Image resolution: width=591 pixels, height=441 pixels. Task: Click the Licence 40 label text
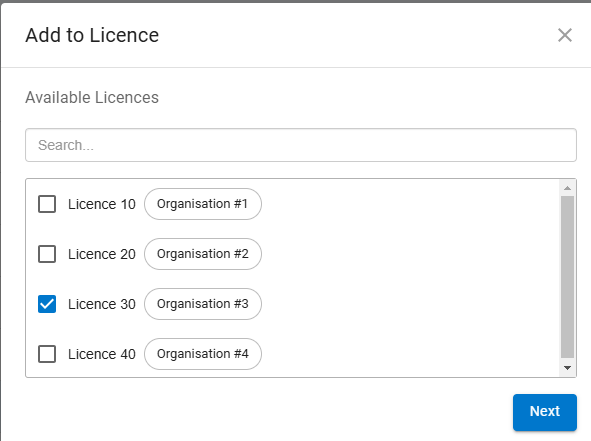coord(102,354)
